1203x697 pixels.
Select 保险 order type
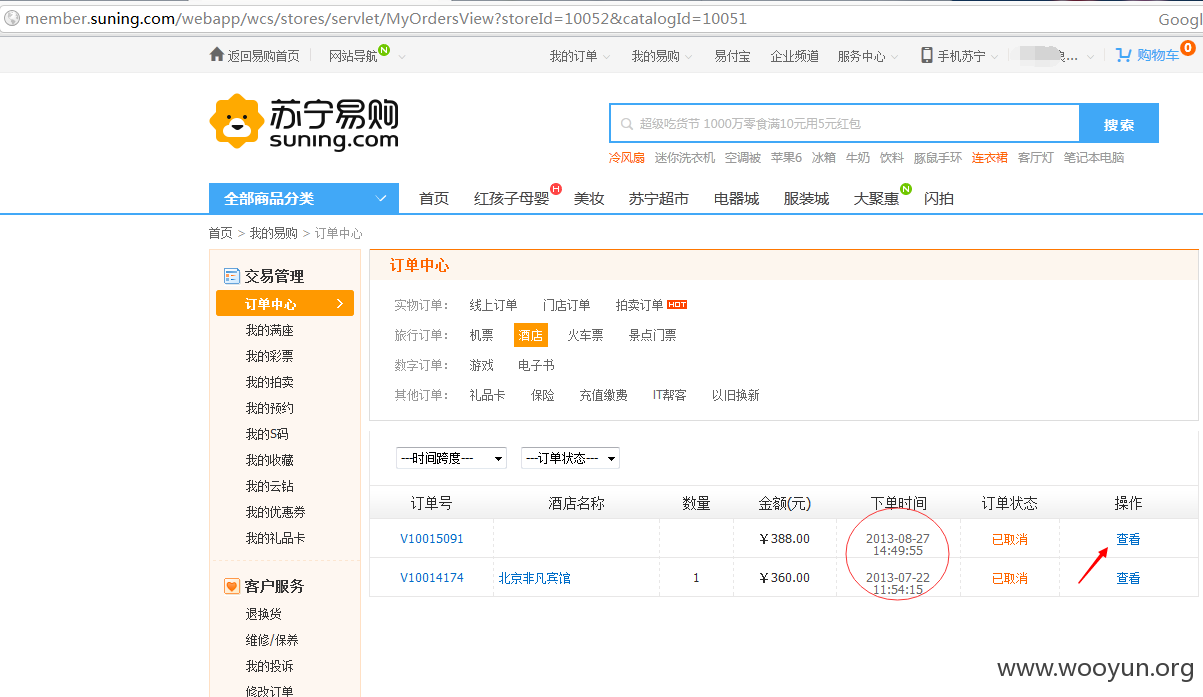pyautogui.click(x=543, y=395)
